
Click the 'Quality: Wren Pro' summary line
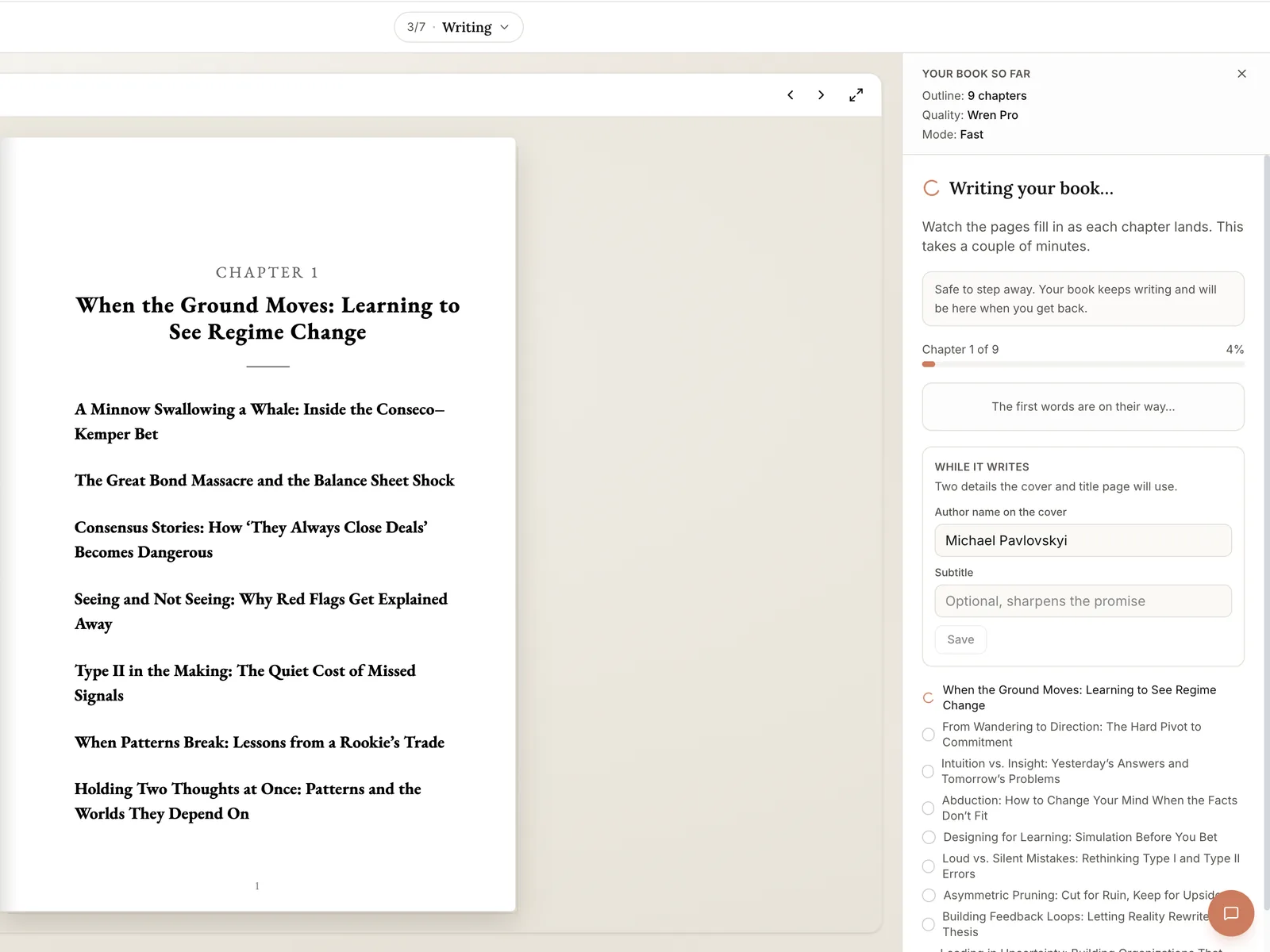point(970,115)
